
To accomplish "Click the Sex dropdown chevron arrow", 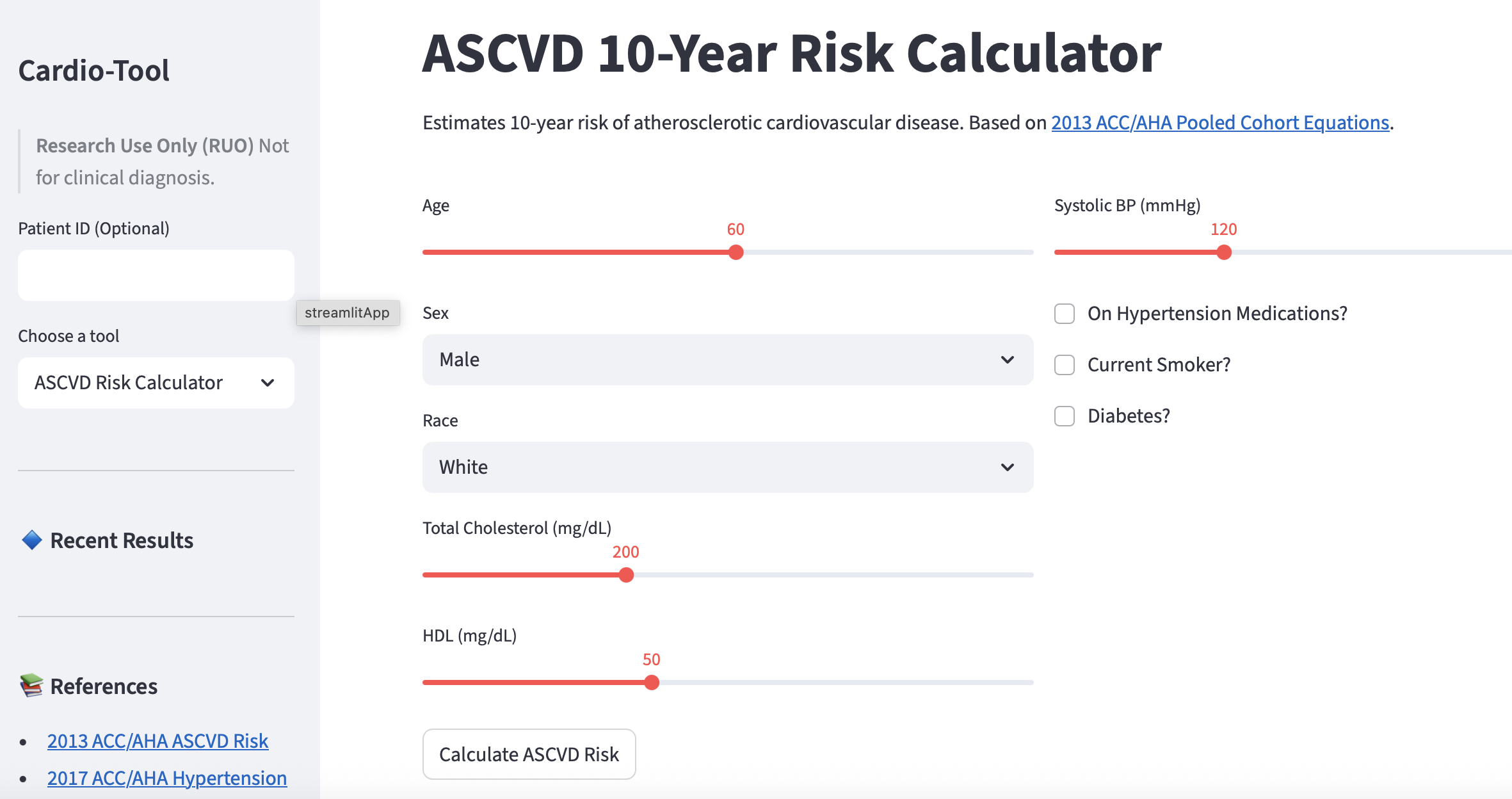I will click(x=1007, y=360).
